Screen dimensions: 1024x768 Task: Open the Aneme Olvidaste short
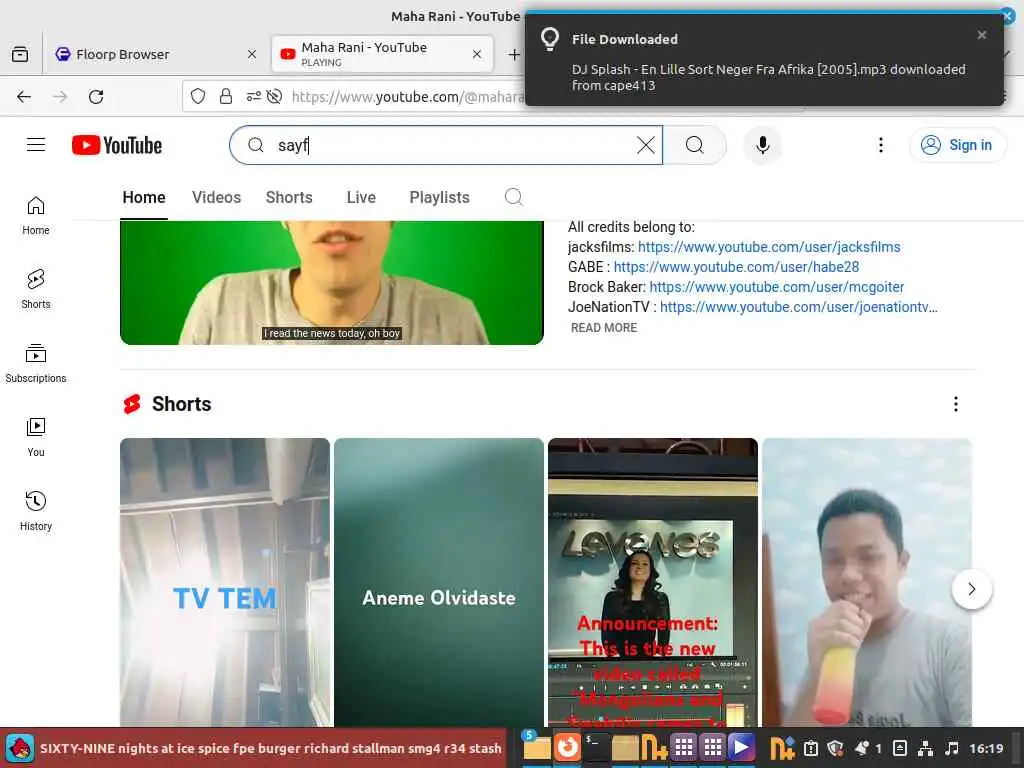[439, 583]
